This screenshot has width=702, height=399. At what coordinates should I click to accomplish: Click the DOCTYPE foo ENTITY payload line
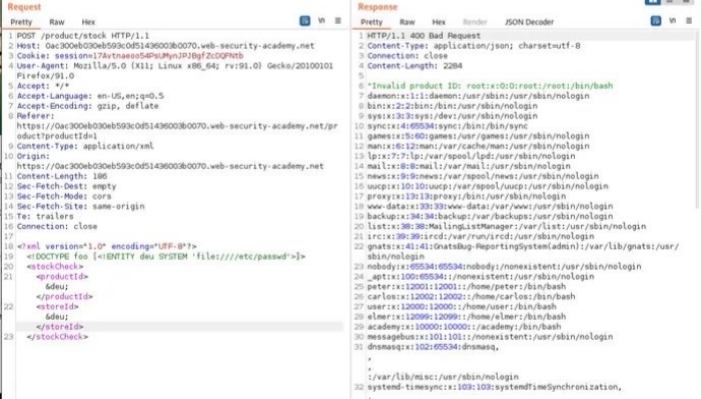(166, 257)
